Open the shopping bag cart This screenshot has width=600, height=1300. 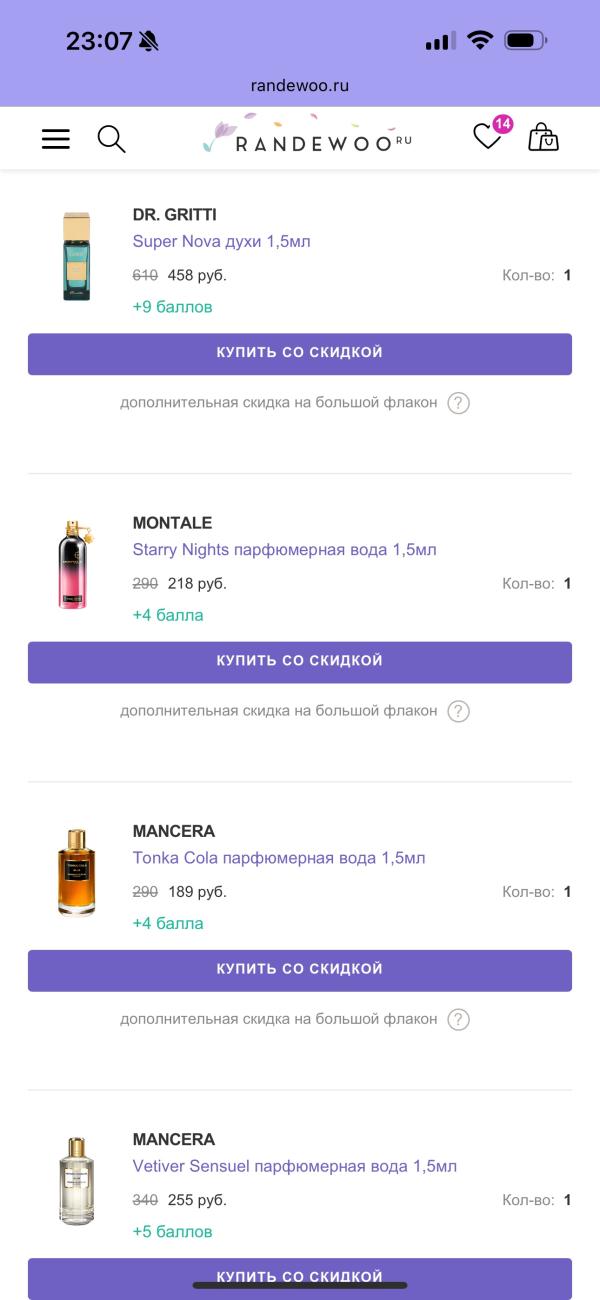tap(543, 138)
